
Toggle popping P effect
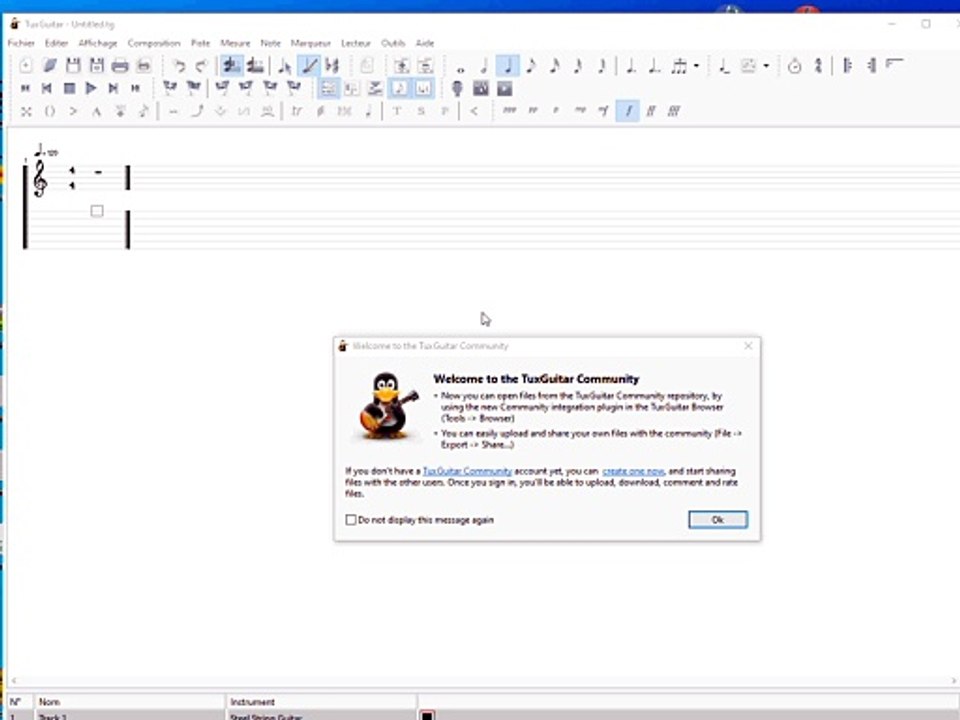point(444,111)
